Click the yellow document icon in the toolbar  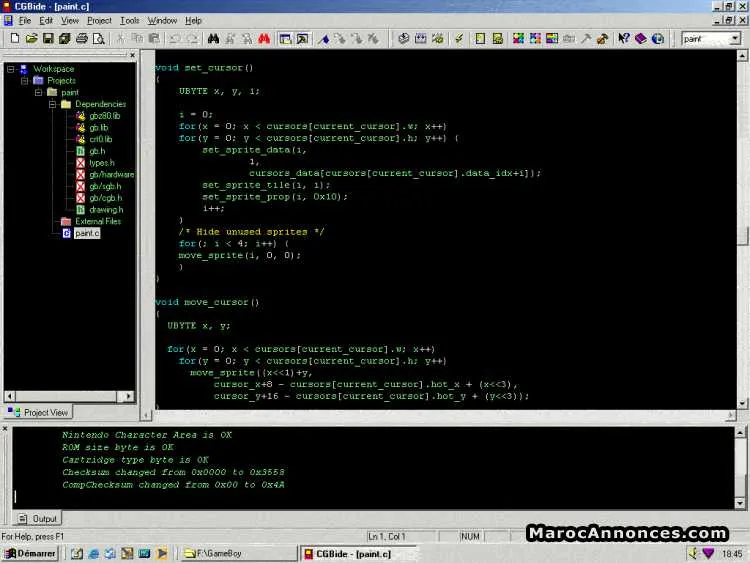pyautogui.click(x=480, y=39)
